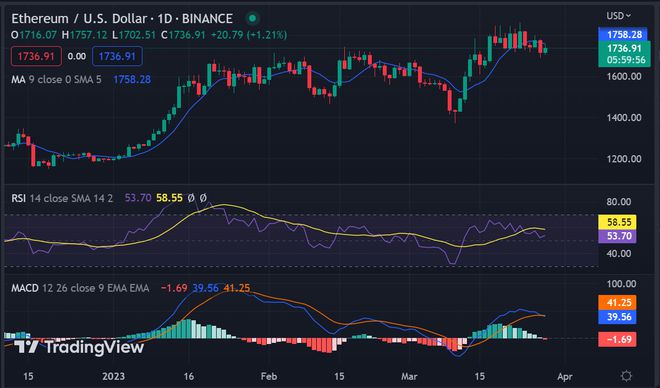This screenshot has height=388, width=660.
Task: Select the RSI 14 close indicator legend
Action: click(x=62, y=198)
